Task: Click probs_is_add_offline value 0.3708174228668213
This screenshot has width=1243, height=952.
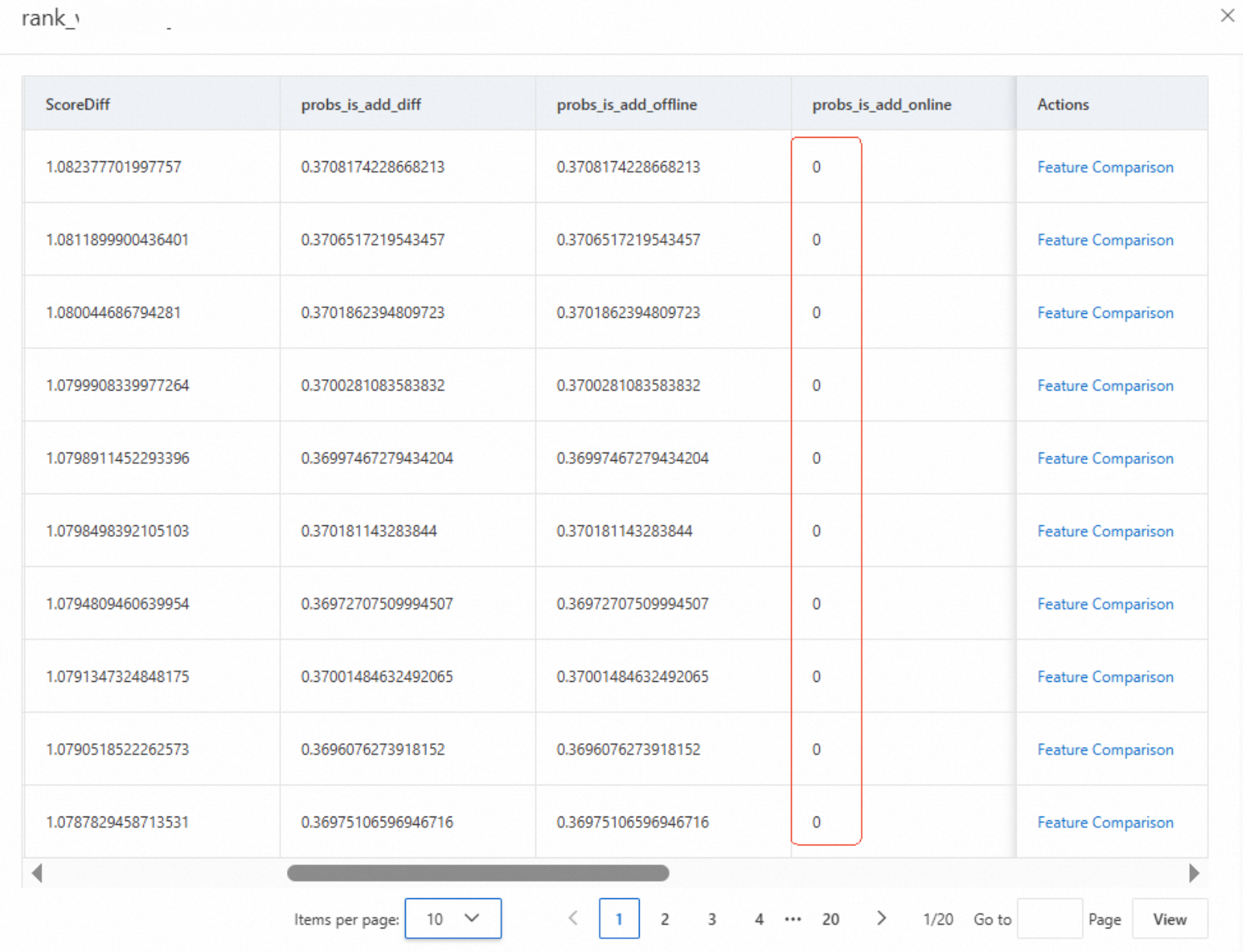Action: coord(628,167)
